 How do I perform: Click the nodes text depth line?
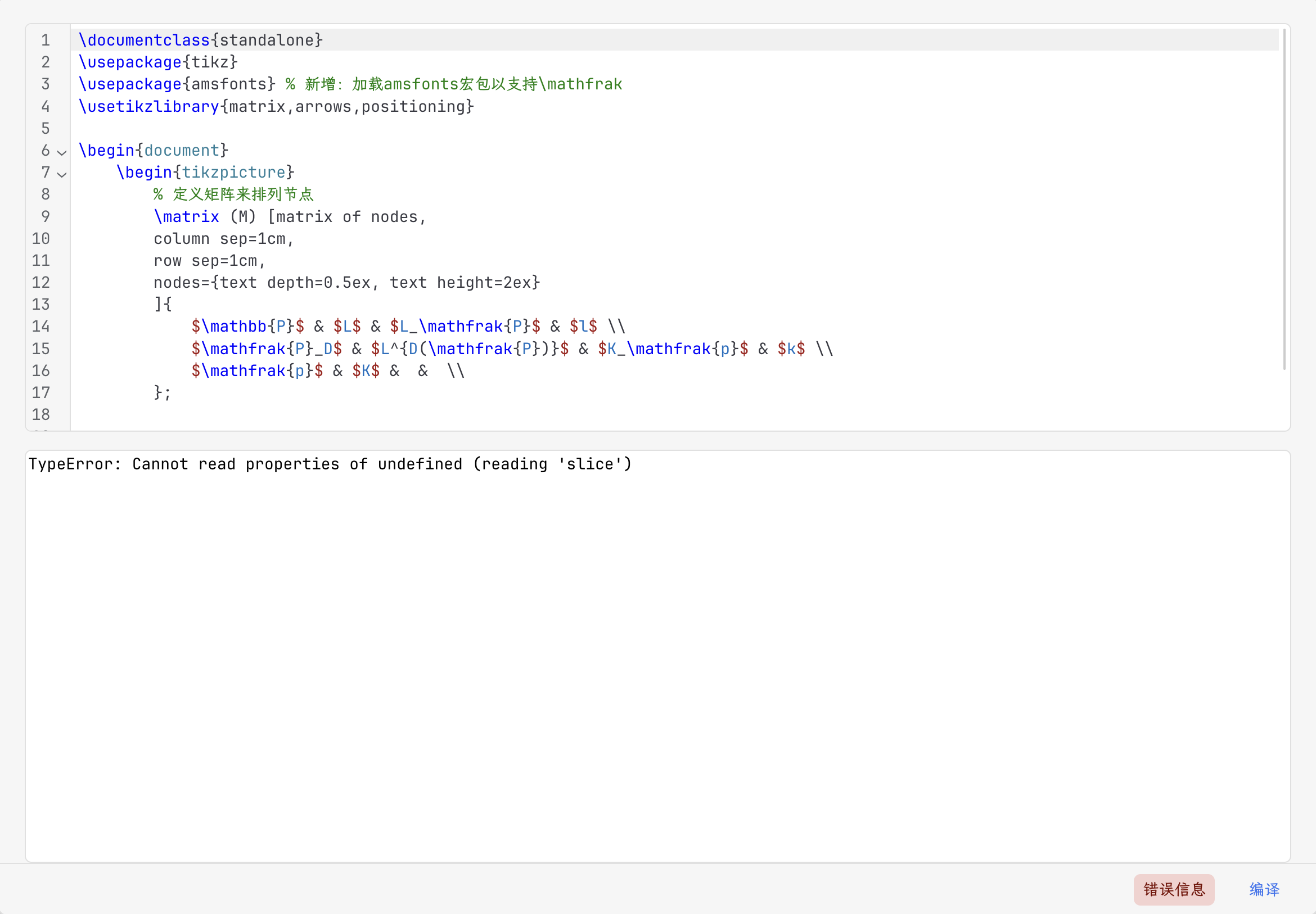[346, 282]
